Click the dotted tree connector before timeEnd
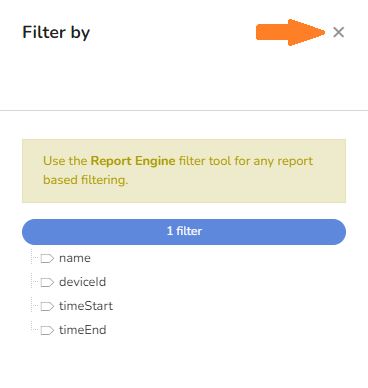The height and width of the screenshot is (388, 368). tap(35, 328)
